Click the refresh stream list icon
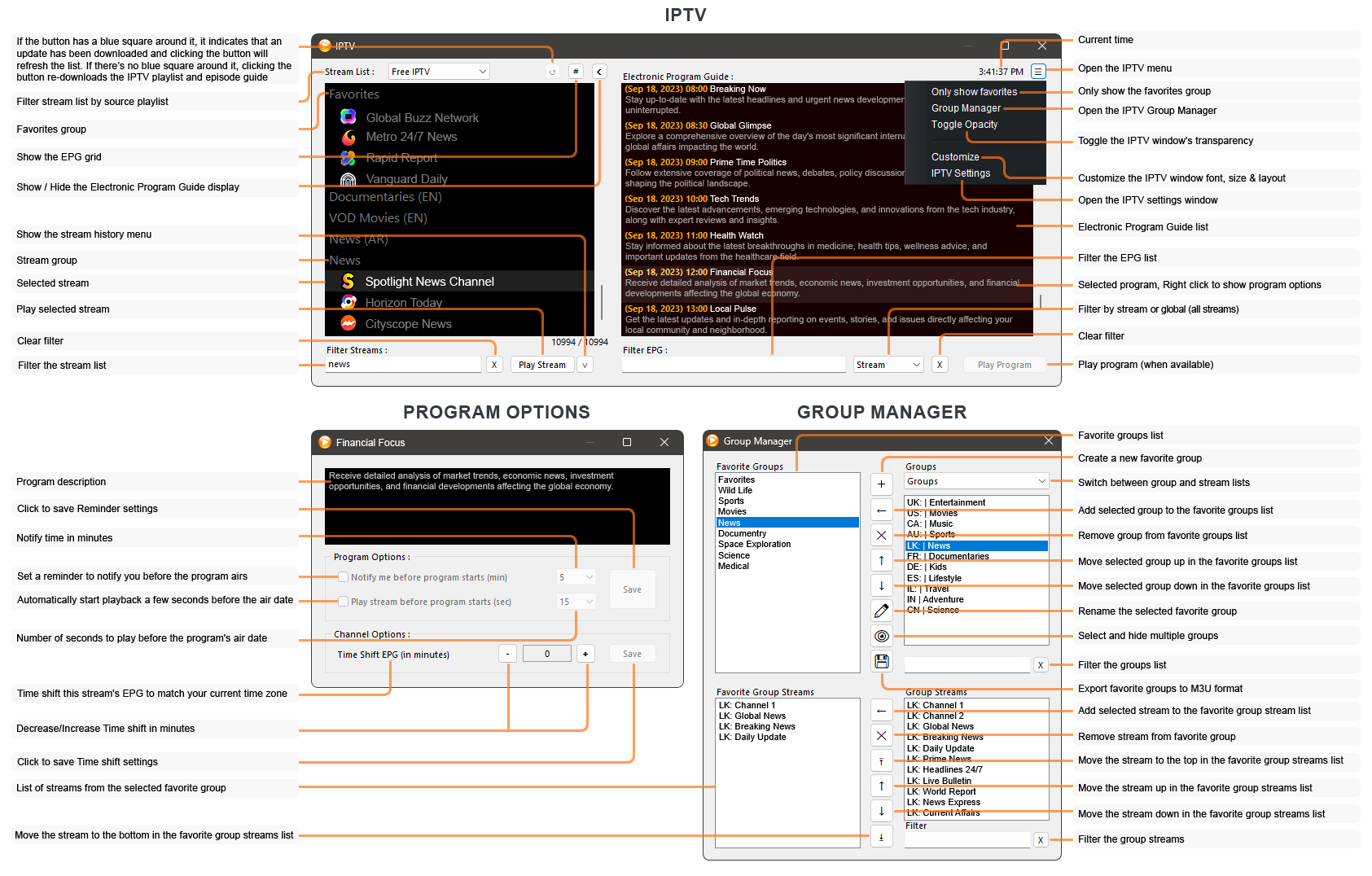This screenshot has width=1372, height=876. (x=552, y=72)
